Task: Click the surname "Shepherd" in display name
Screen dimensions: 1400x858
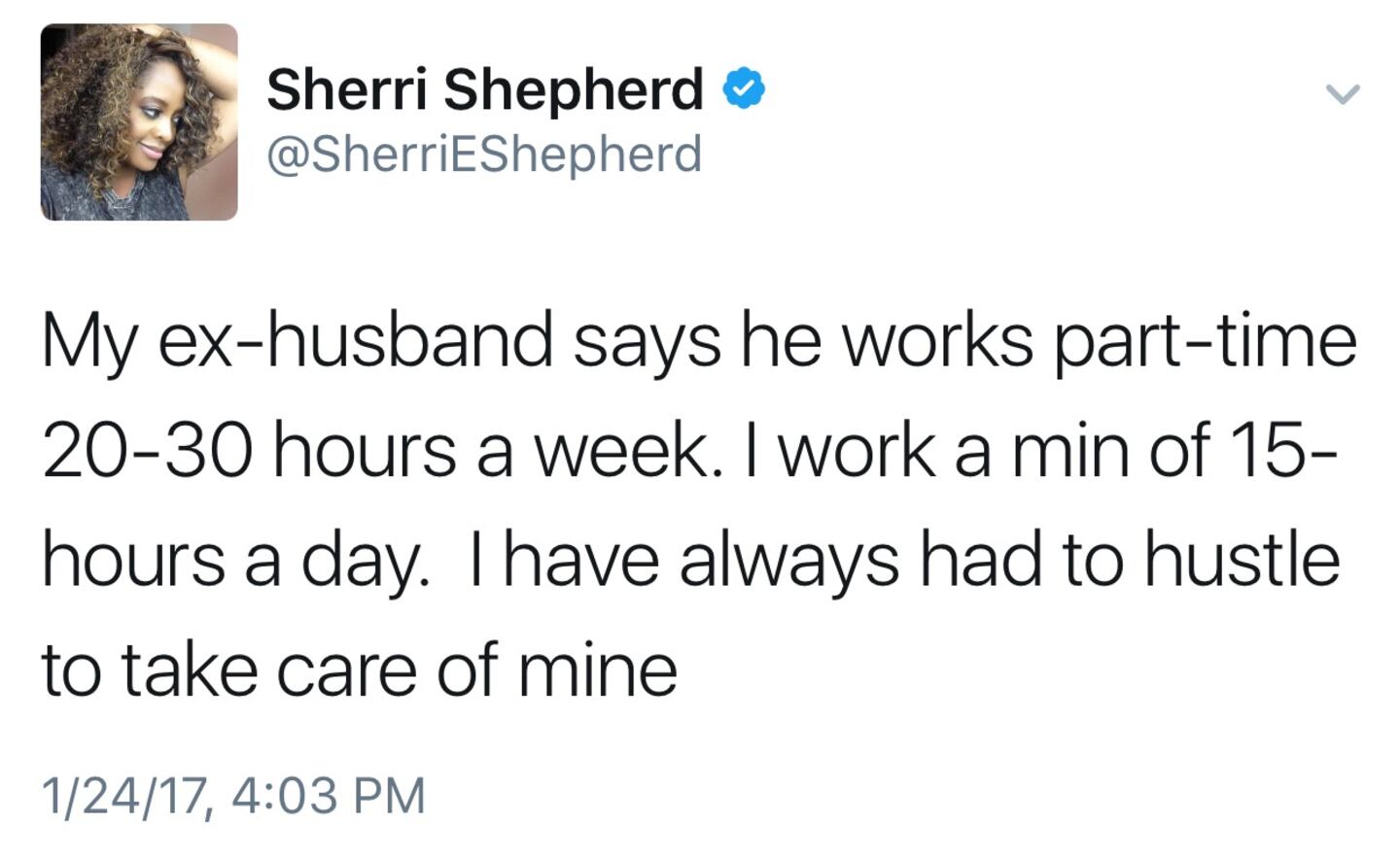Action: click(574, 89)
